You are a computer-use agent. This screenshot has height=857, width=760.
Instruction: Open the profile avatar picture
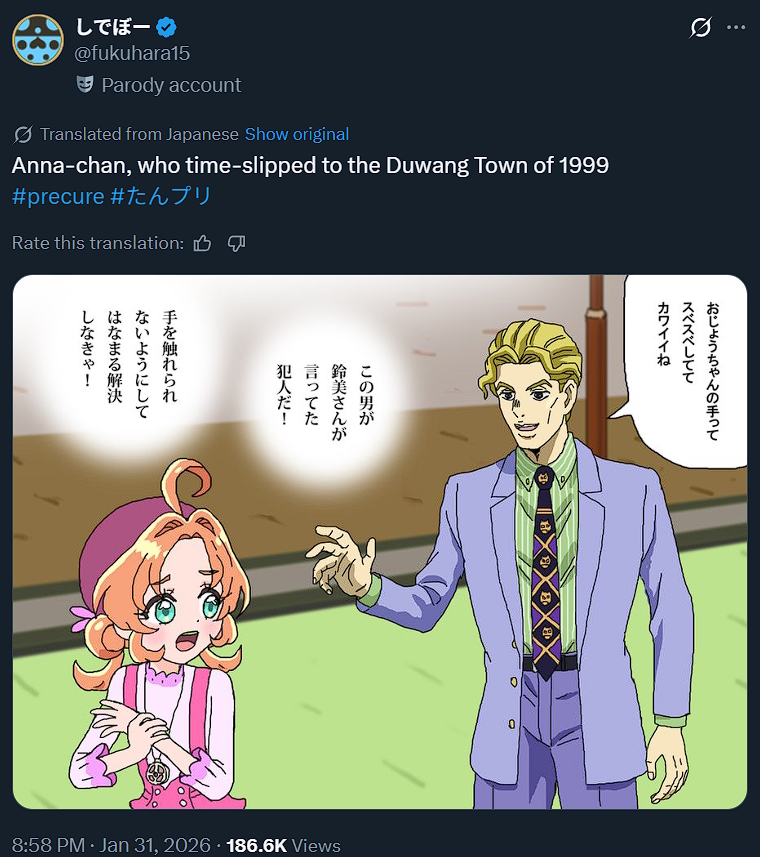[38, 40]
